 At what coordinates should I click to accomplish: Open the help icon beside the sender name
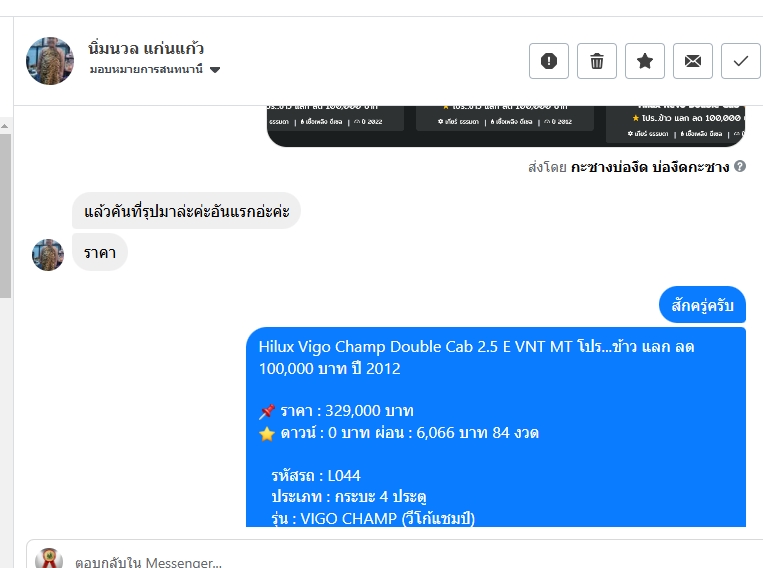click(x=740, y=166)
